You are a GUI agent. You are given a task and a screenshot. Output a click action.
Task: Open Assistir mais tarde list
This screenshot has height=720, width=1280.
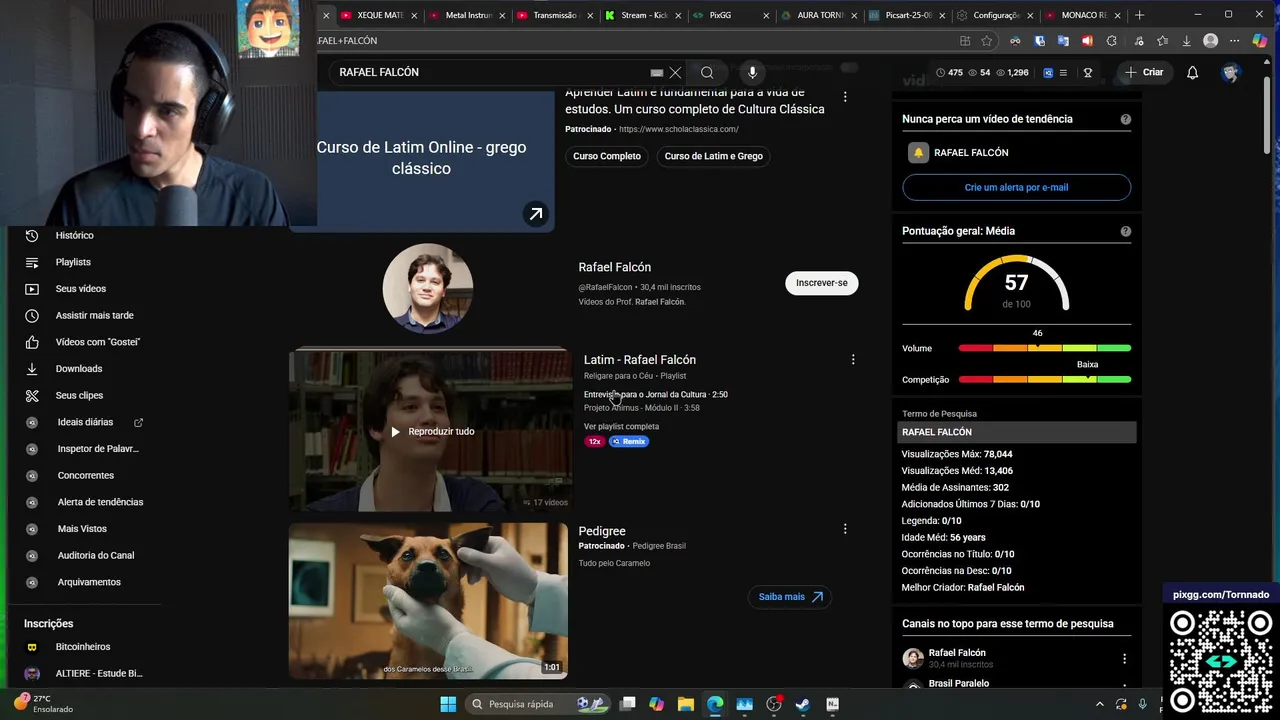point(94,316)
